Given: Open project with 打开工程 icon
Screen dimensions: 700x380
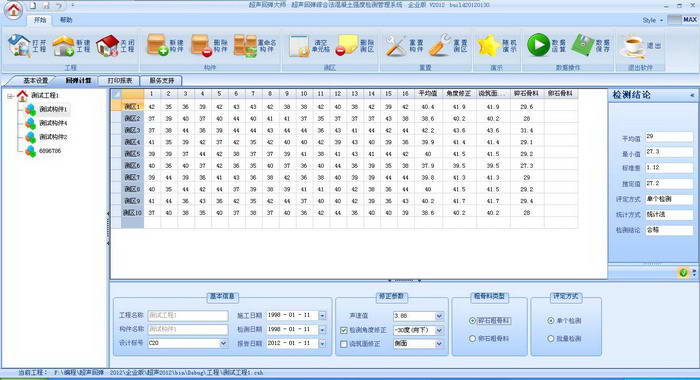Looking at the screenshot, I should point(19,46).
